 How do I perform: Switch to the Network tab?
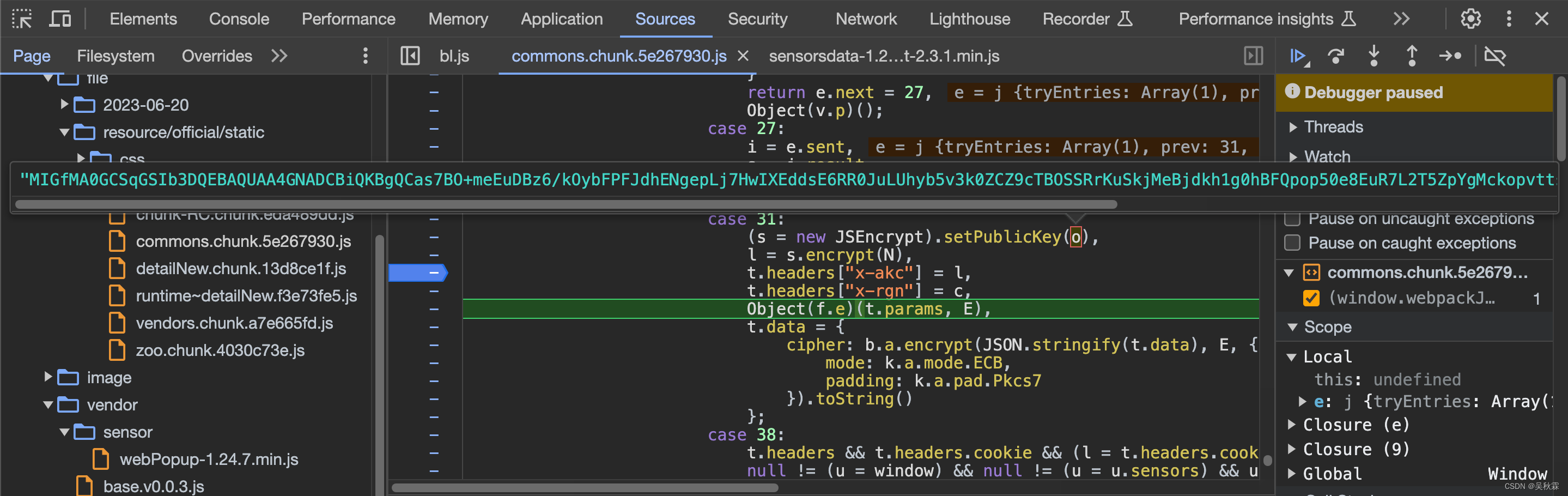(866, 19)
